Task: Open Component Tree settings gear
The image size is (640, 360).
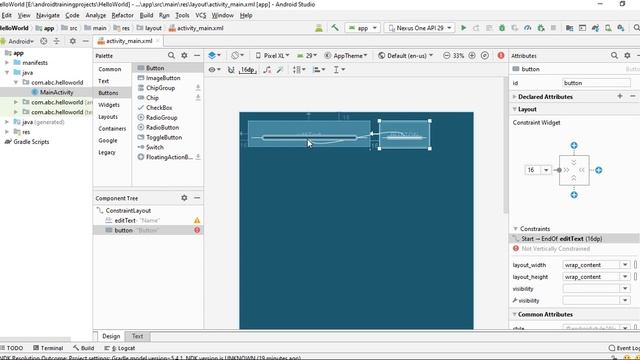Action: tap(184, 198)
